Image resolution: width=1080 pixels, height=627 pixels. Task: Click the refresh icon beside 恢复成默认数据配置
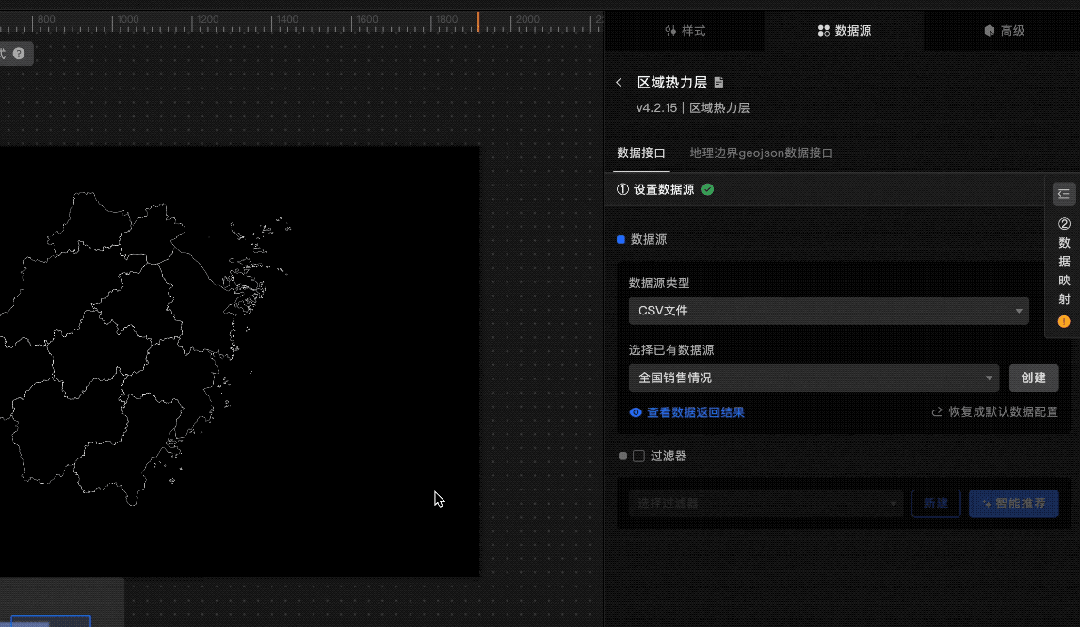click(x=936, y=412)
